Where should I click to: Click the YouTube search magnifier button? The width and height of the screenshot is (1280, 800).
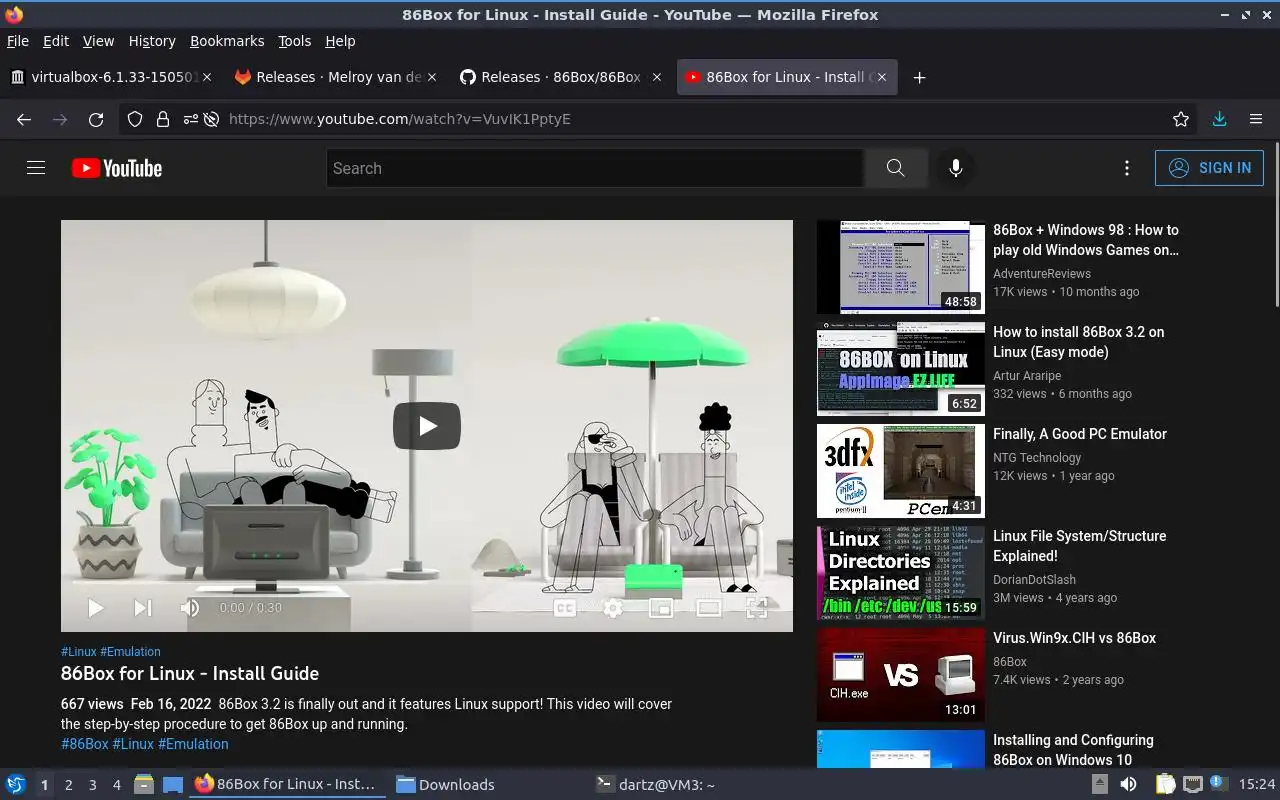pyautogui.click(x=895, y=168)
